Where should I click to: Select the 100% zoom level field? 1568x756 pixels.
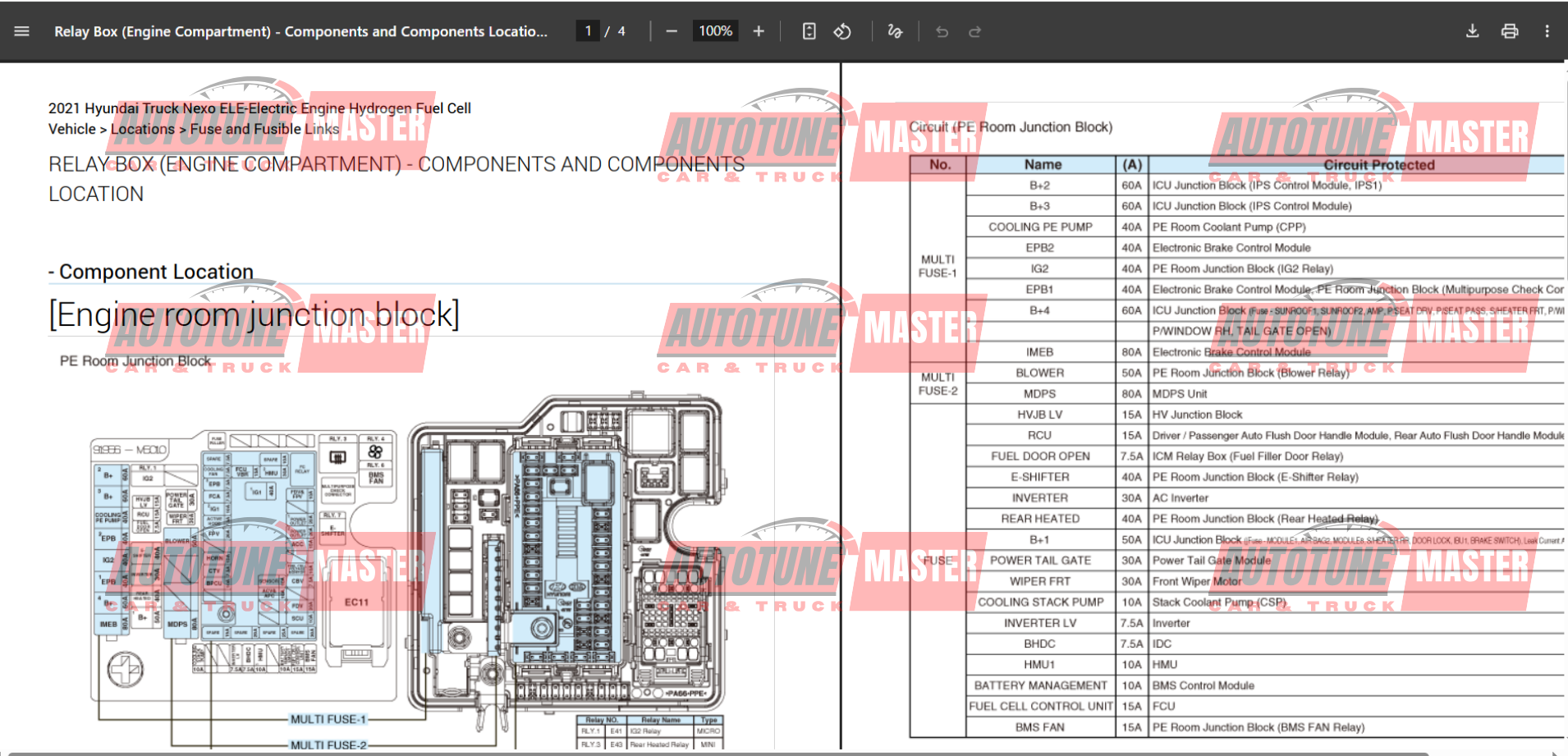[715, 31]
